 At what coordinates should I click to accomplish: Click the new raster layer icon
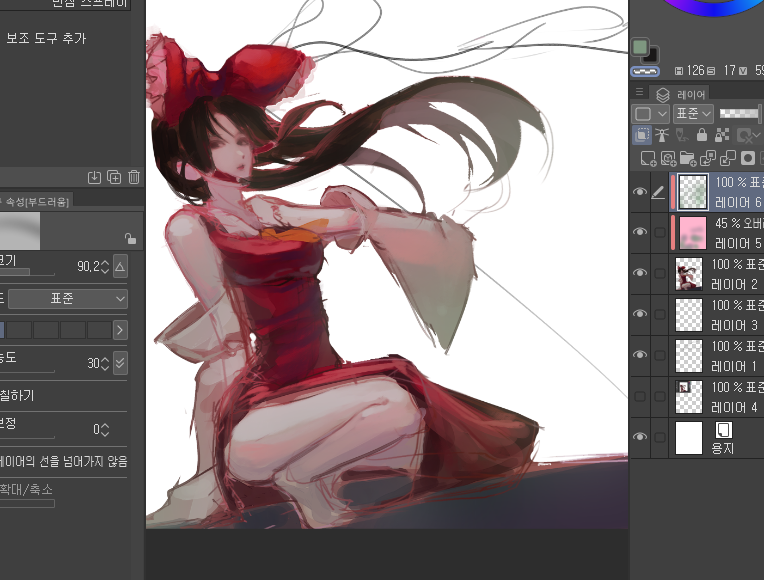tap(648, 158)
